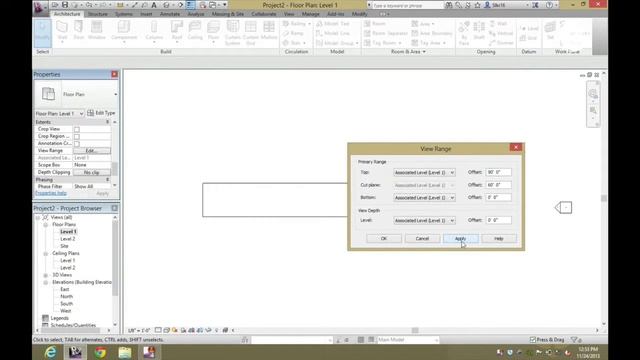Open Google Chrome from the taskbar
Viewport: 640px width, 360px height.
[x=100, y=352]
